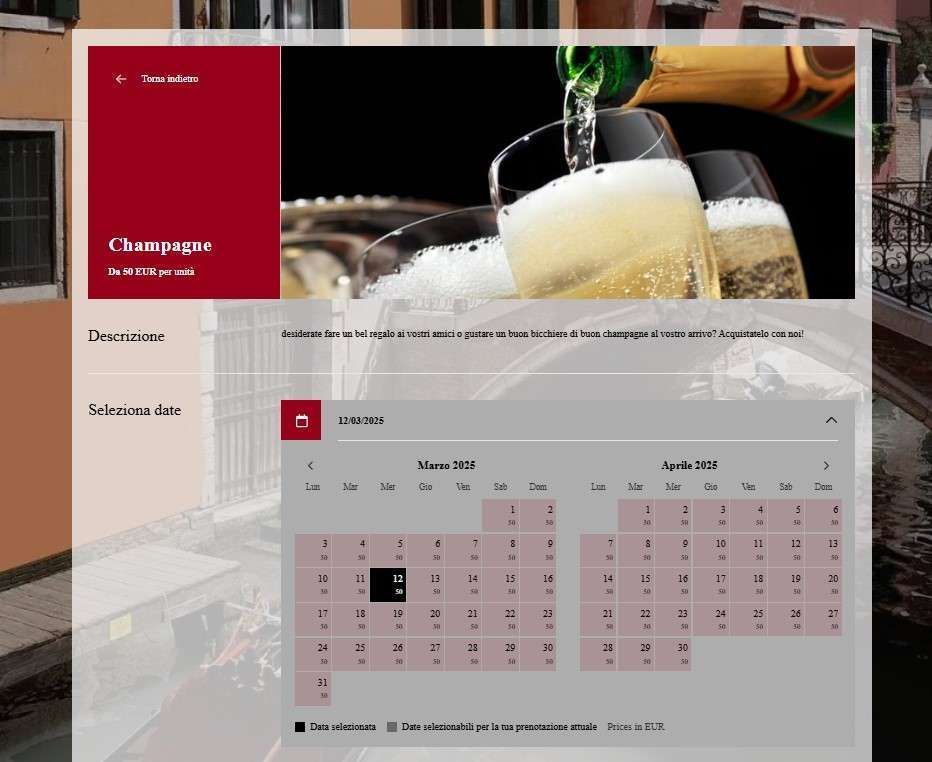Switch to the Descrizione section
932x762 pixels.
tap(126, 336)
